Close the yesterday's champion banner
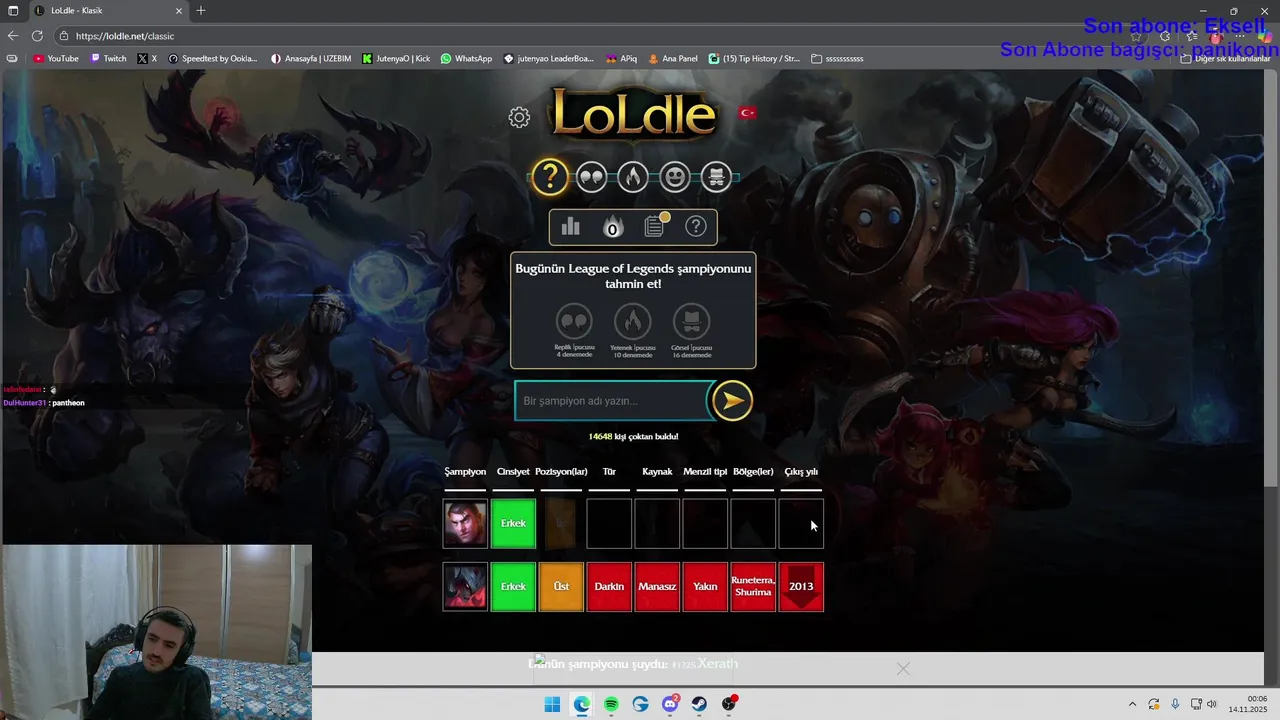 (903, 668)
